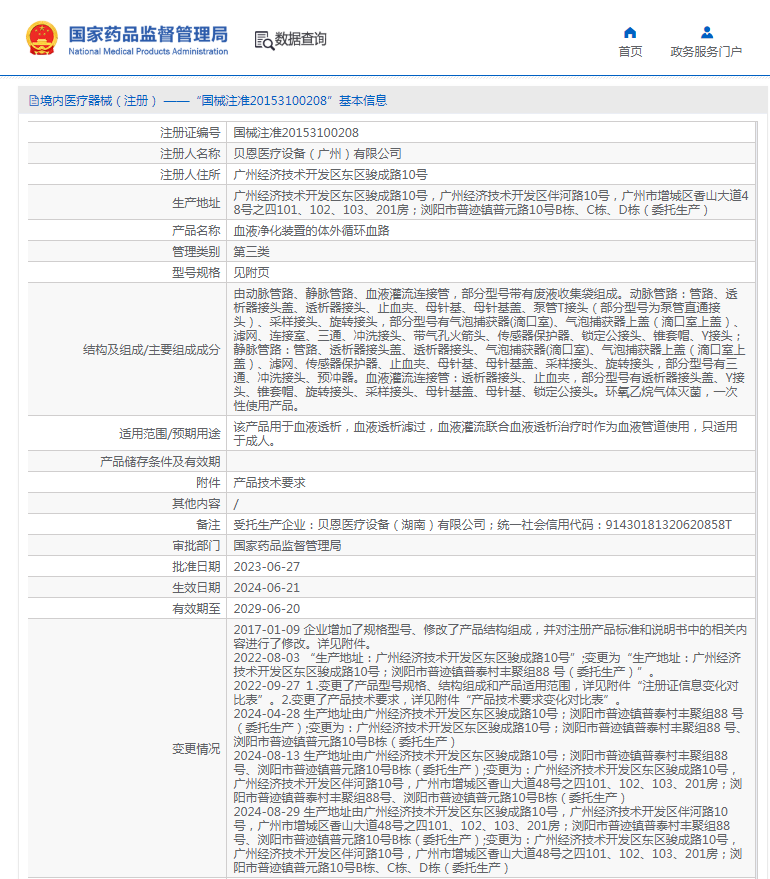Click the 结构及组成/主要组成成分 label
770x879 pixels.
(152, 350)
